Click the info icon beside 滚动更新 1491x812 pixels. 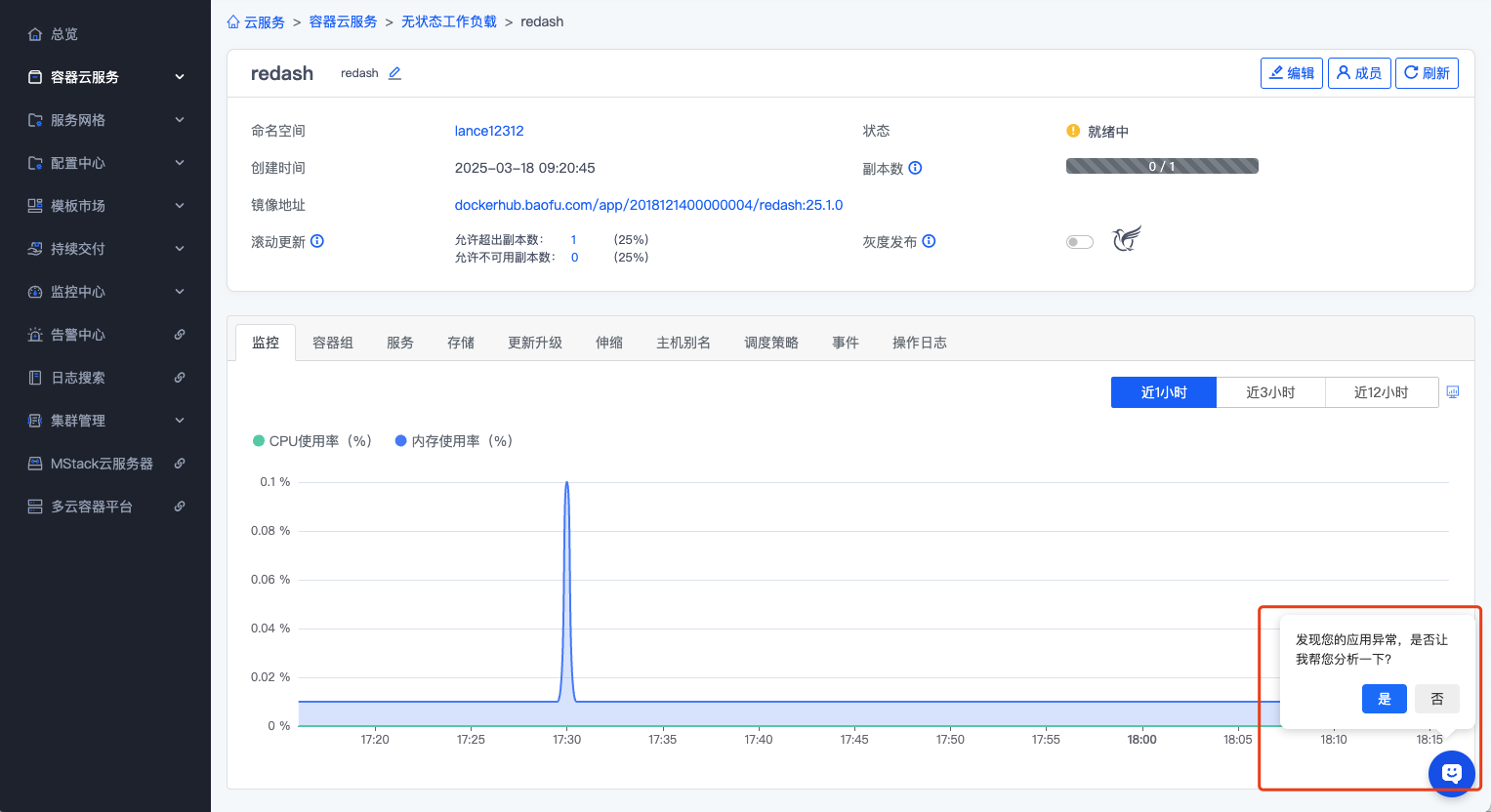[317, 241]
